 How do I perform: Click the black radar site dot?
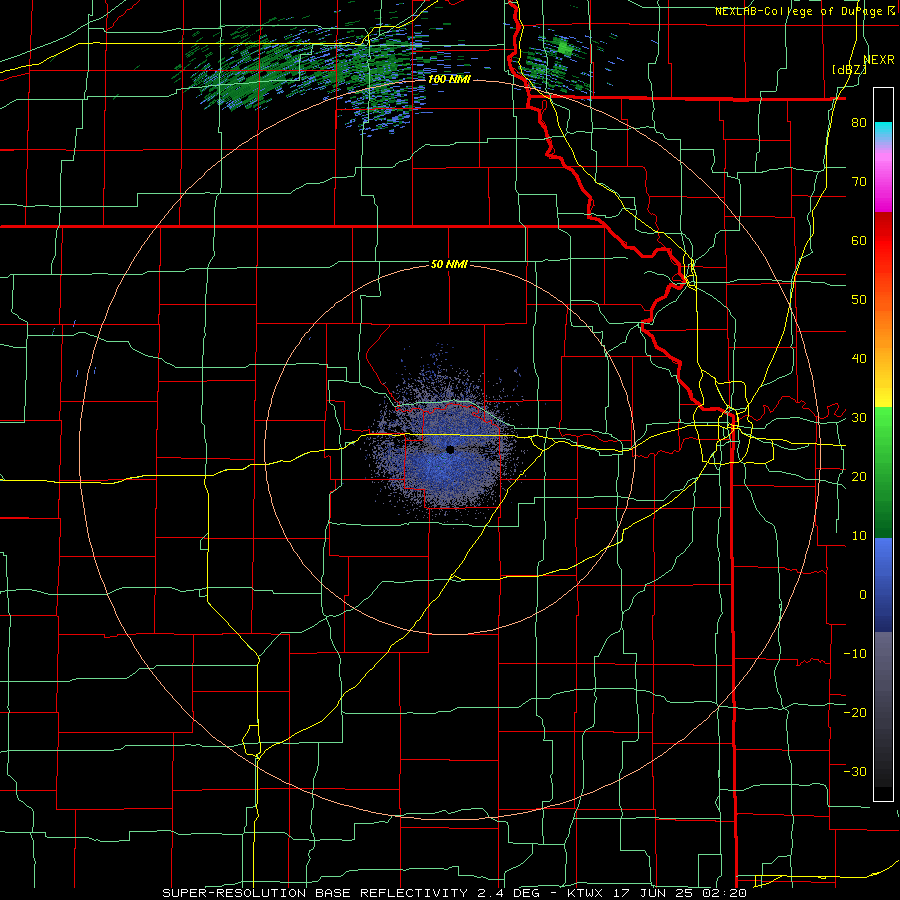tap(450, 449)
